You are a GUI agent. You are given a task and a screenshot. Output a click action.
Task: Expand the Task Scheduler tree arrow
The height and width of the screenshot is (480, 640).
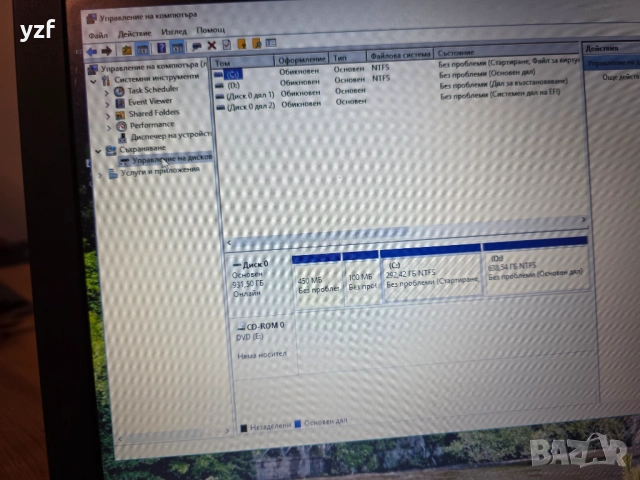108,91
